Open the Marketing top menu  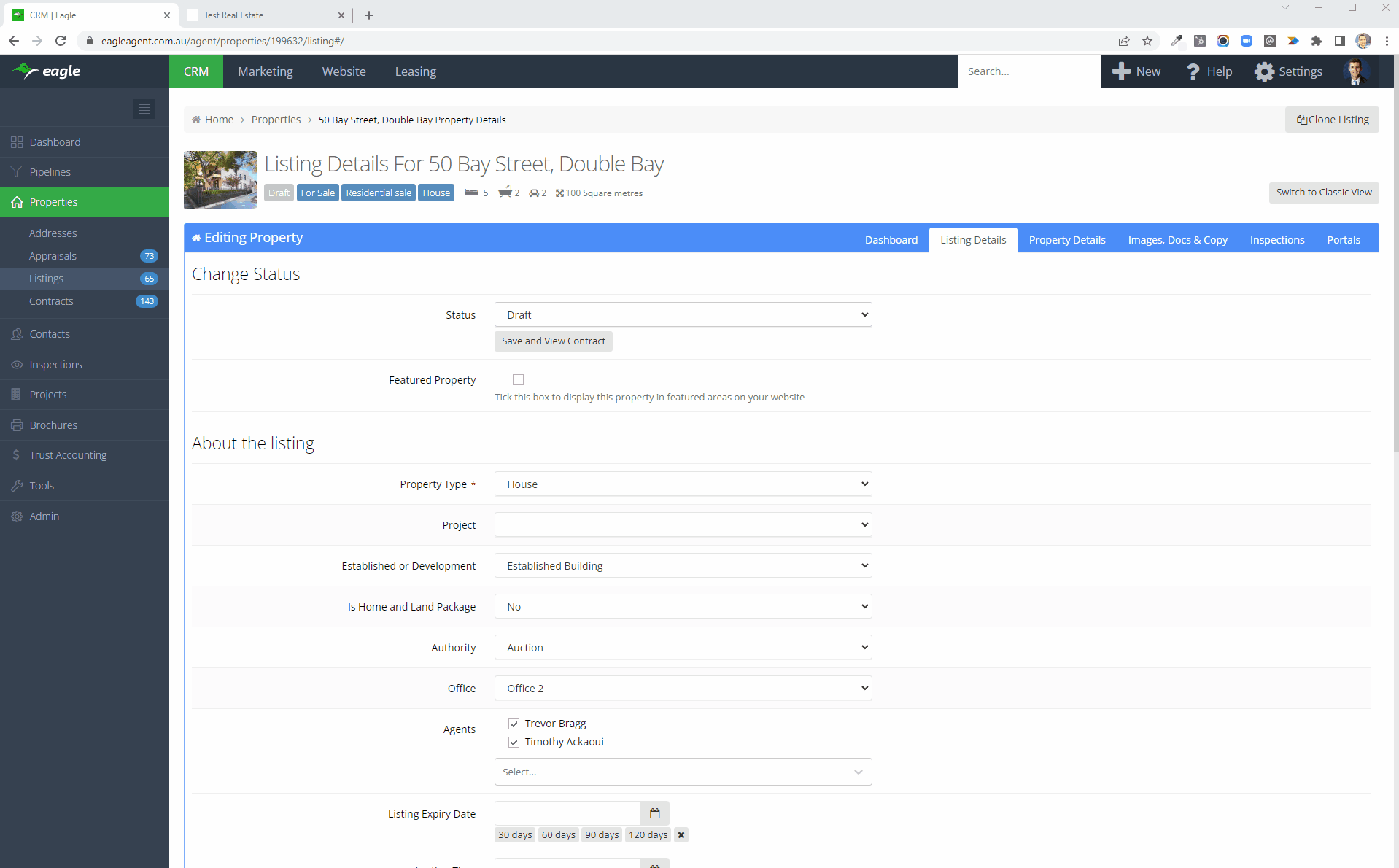coord(266,71)
